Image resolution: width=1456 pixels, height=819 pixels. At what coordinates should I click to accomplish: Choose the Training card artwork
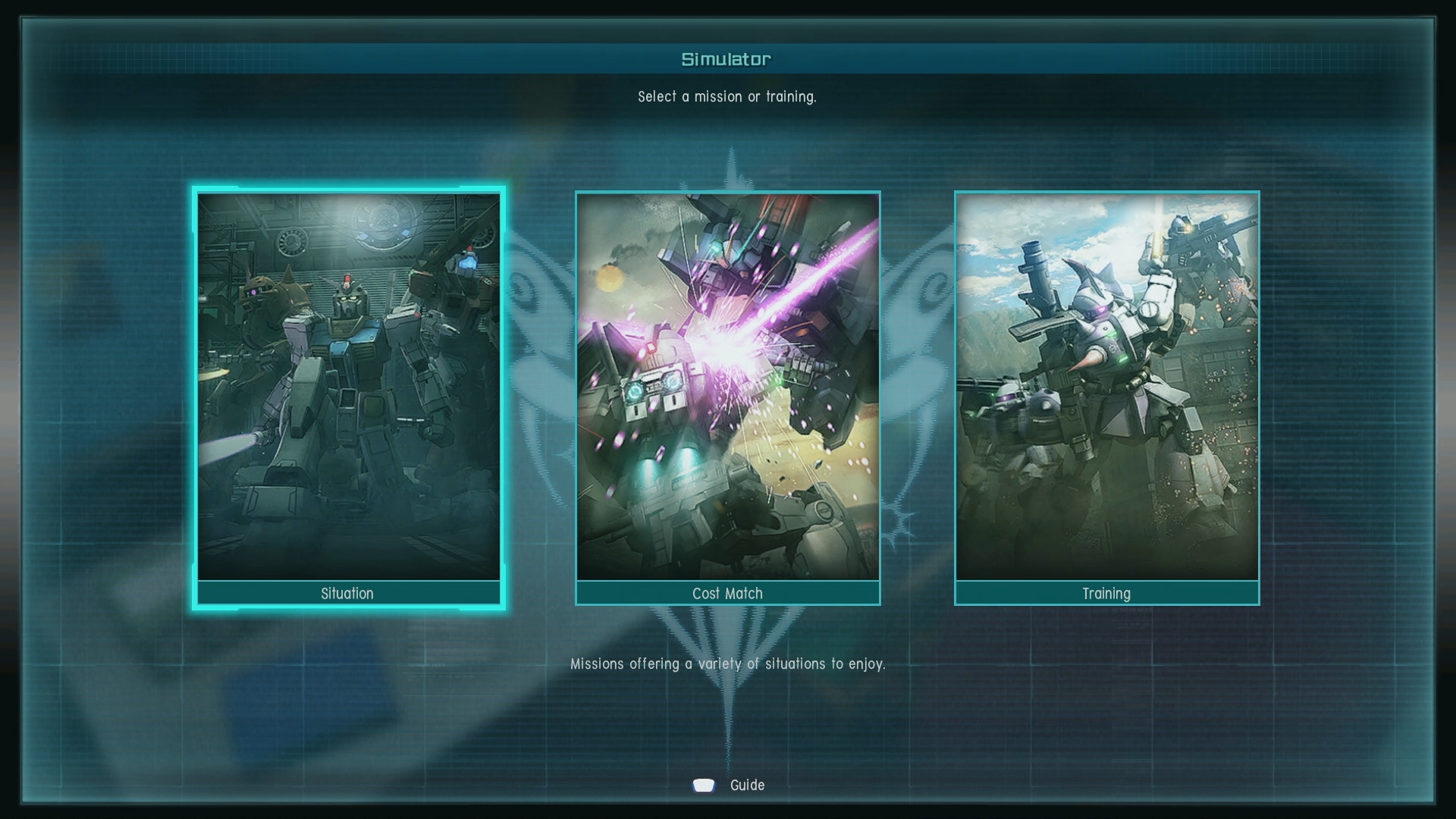1106,387
